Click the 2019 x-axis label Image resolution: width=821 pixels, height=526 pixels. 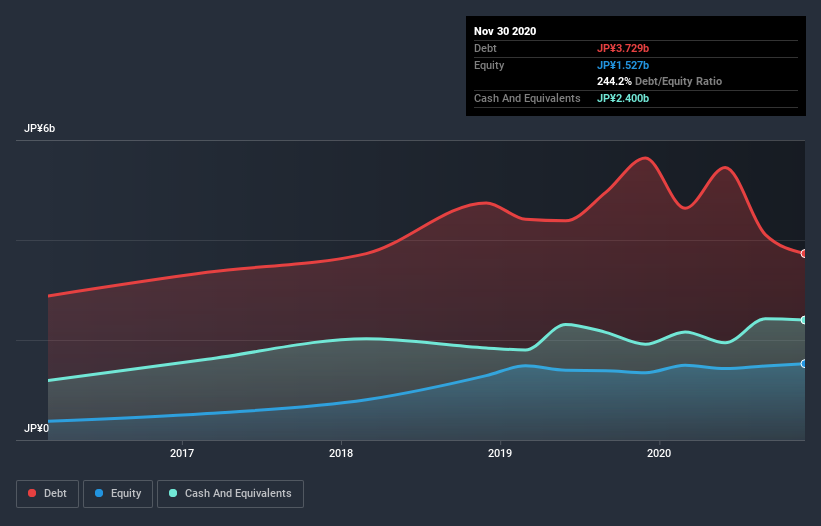coord(500,453)
